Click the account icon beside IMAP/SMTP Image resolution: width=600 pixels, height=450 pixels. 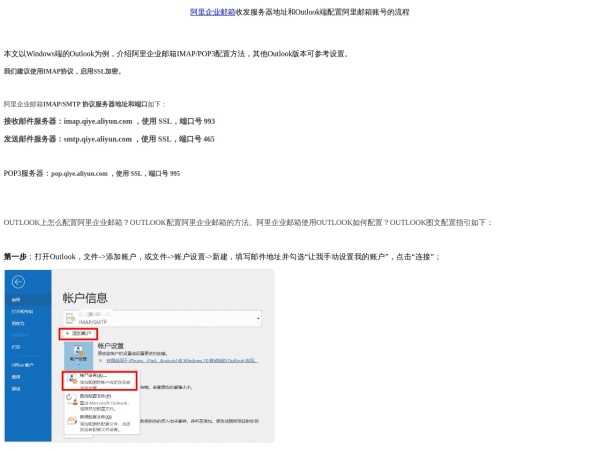coord(70,318)
